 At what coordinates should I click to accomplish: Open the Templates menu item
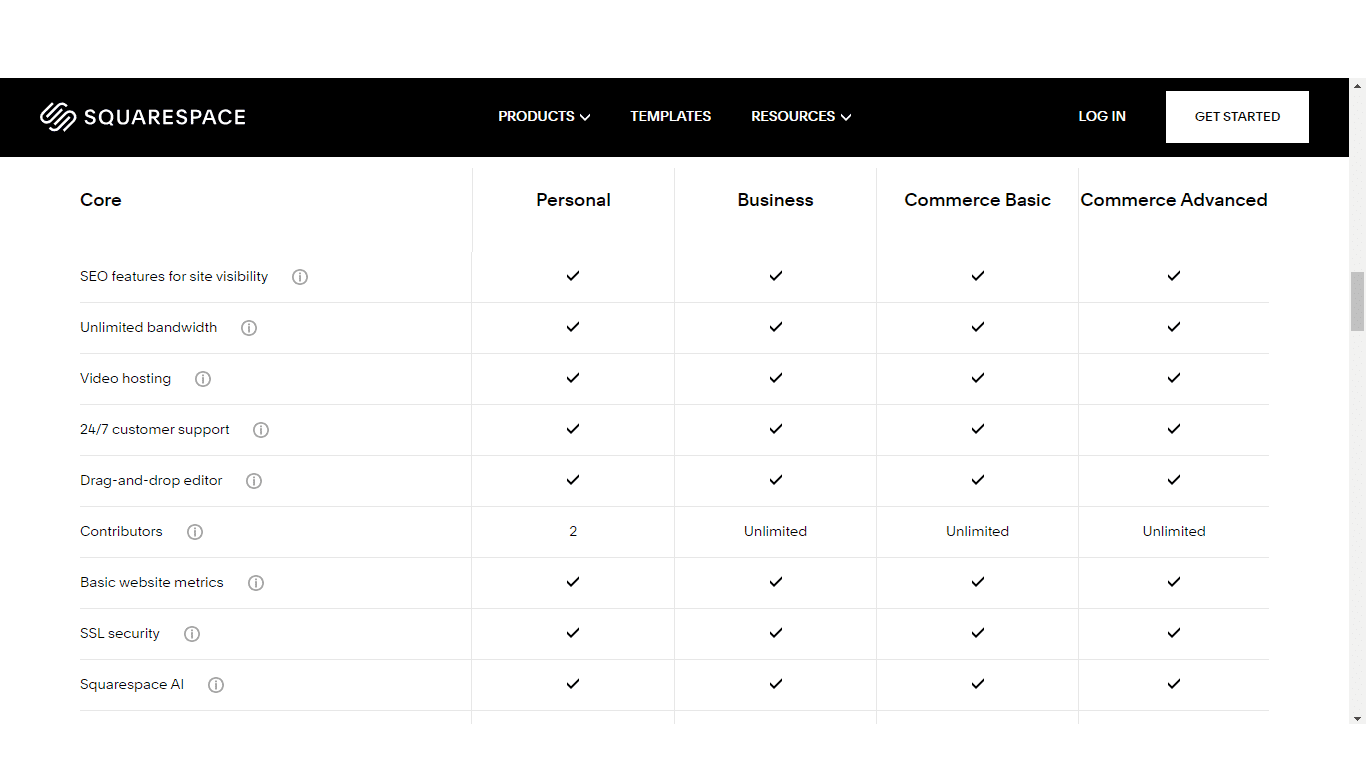pos(670,116)
